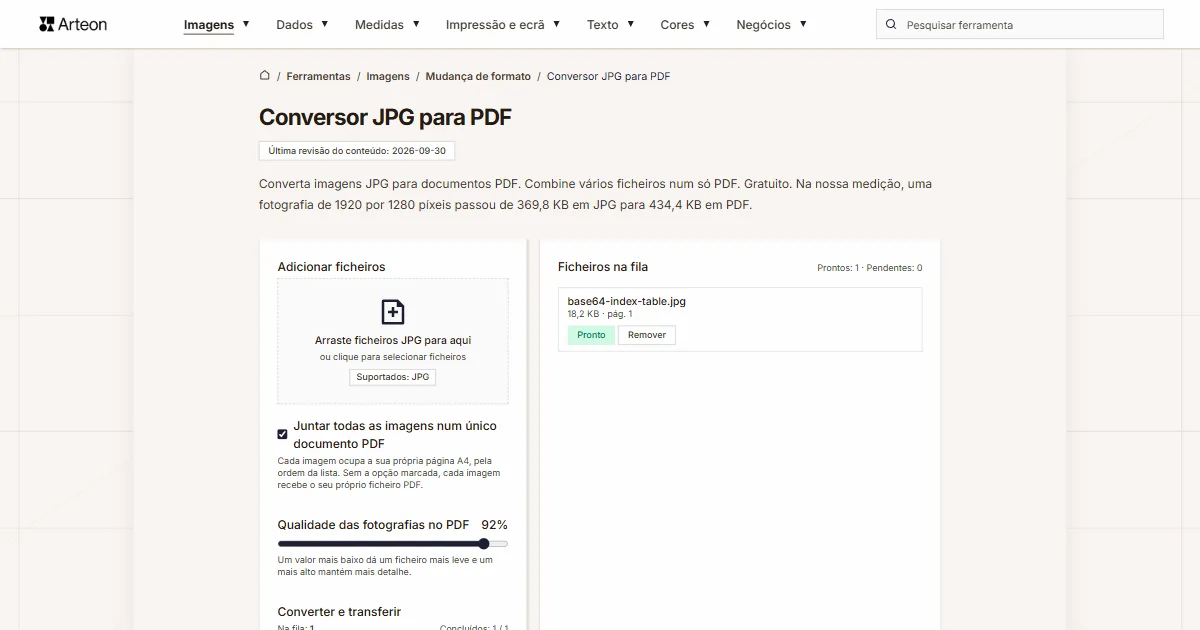
Task: Click Conversor JPG para PDF breadcrumb text
Action: (x=608, y=76)
